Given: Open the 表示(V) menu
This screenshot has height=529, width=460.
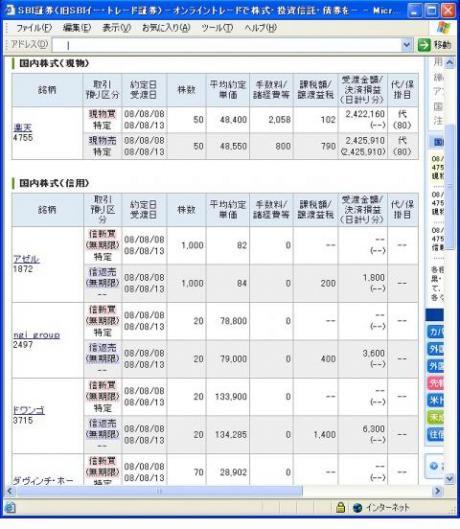Looking at the screenshot, I should tap(116, 28).
